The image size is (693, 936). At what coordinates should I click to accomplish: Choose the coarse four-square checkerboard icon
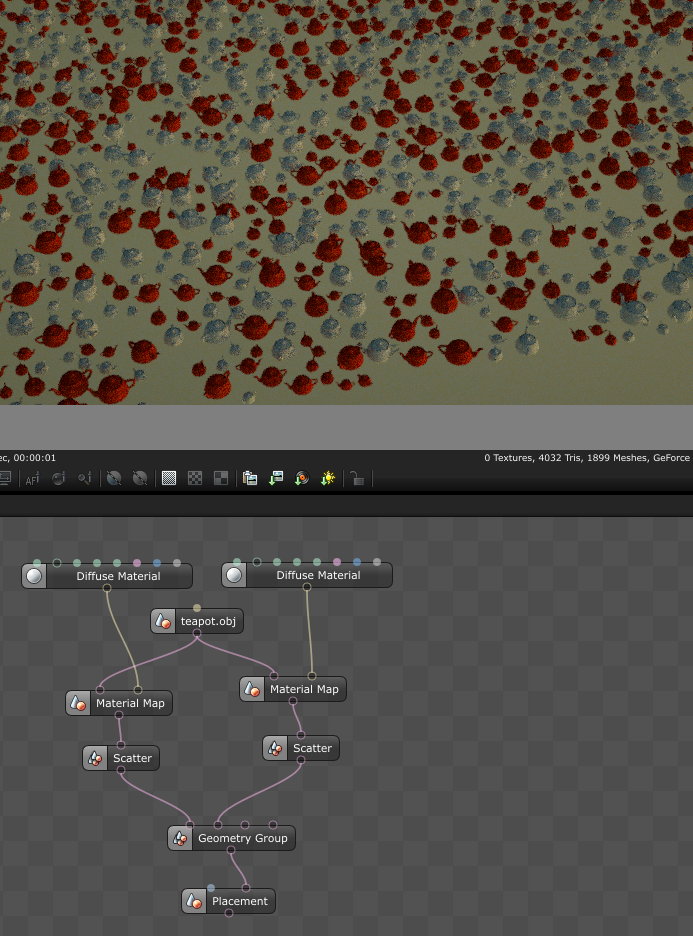tap(221, 478)
